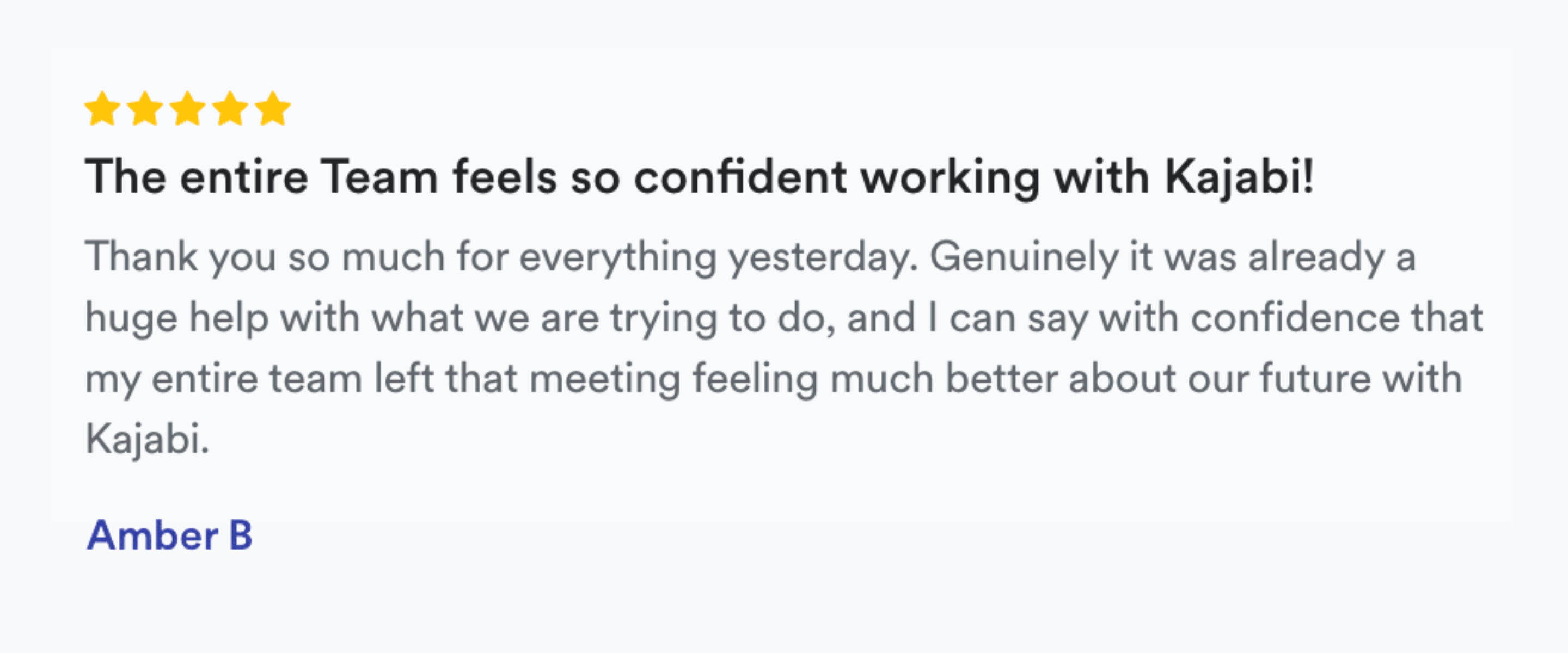Click the fourth yellow rating star
The height and width of the screenshot is (653, 1568).
point(230,109)
